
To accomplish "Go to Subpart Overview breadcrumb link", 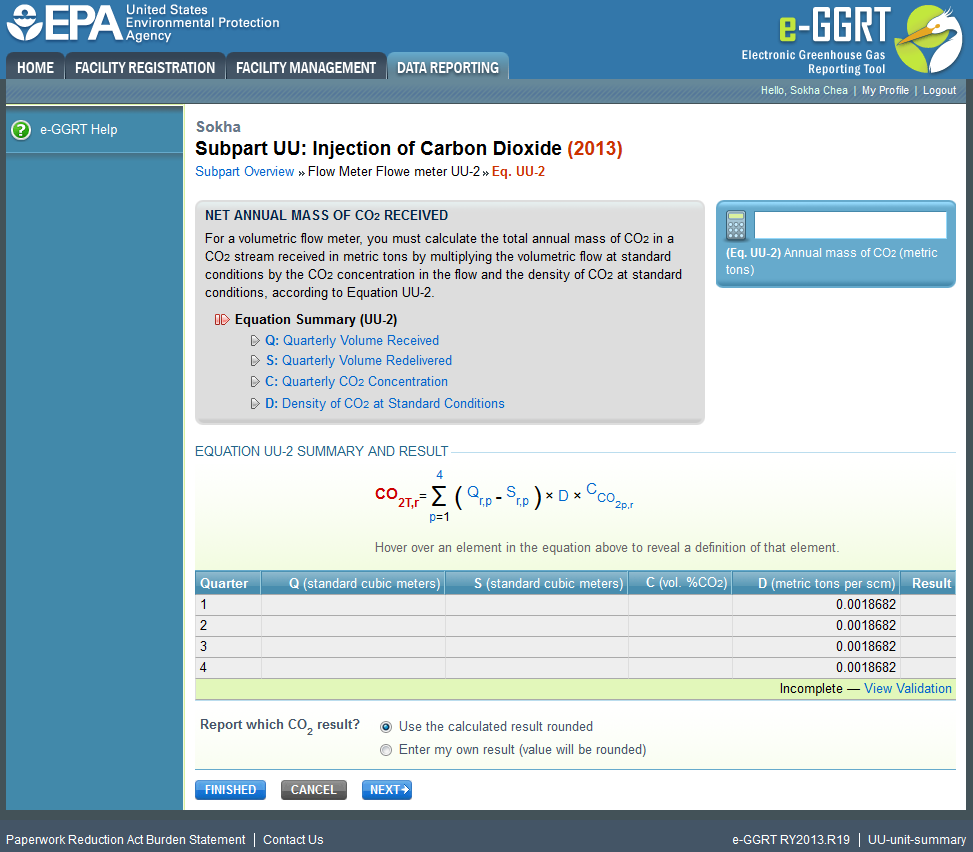I will coord(244,171).
